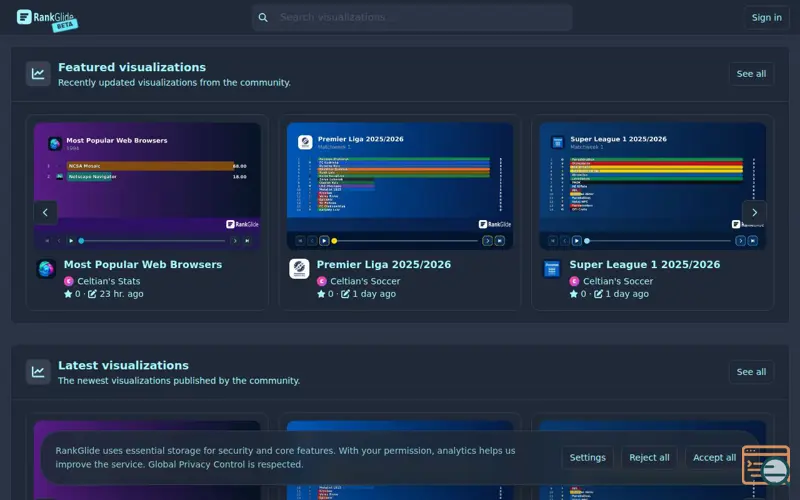Go to next featured carousel slide
800x500 pixels.
pyautogui.click(x=754, y=212)
